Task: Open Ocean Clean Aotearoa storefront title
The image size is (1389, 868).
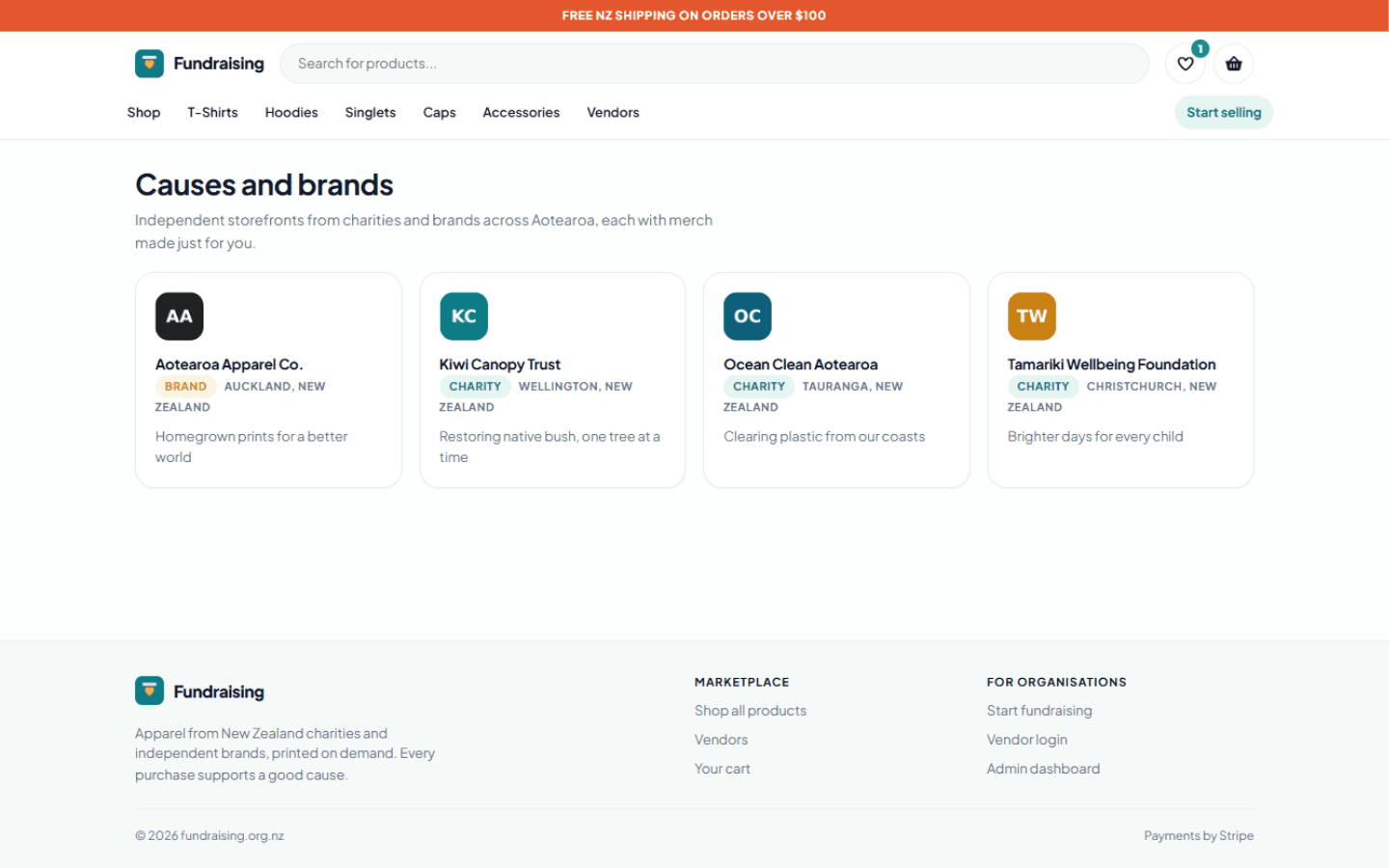Action: coord(801,365)
